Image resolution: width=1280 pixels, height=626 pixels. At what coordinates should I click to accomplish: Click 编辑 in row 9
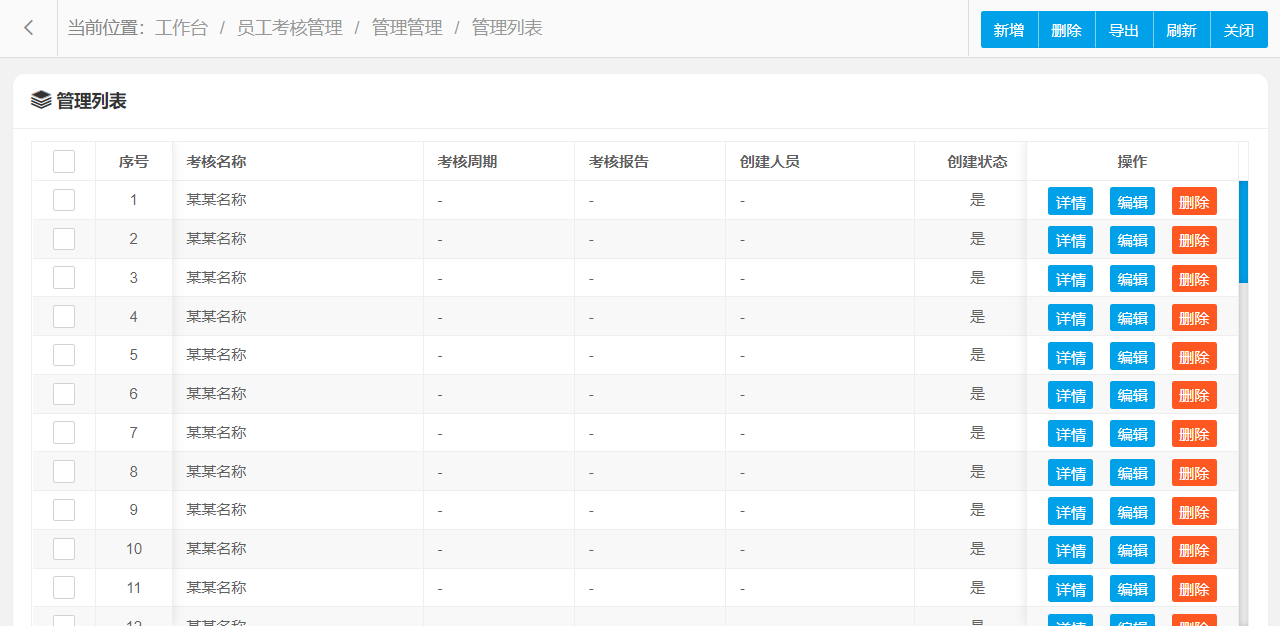point(1132,511)
